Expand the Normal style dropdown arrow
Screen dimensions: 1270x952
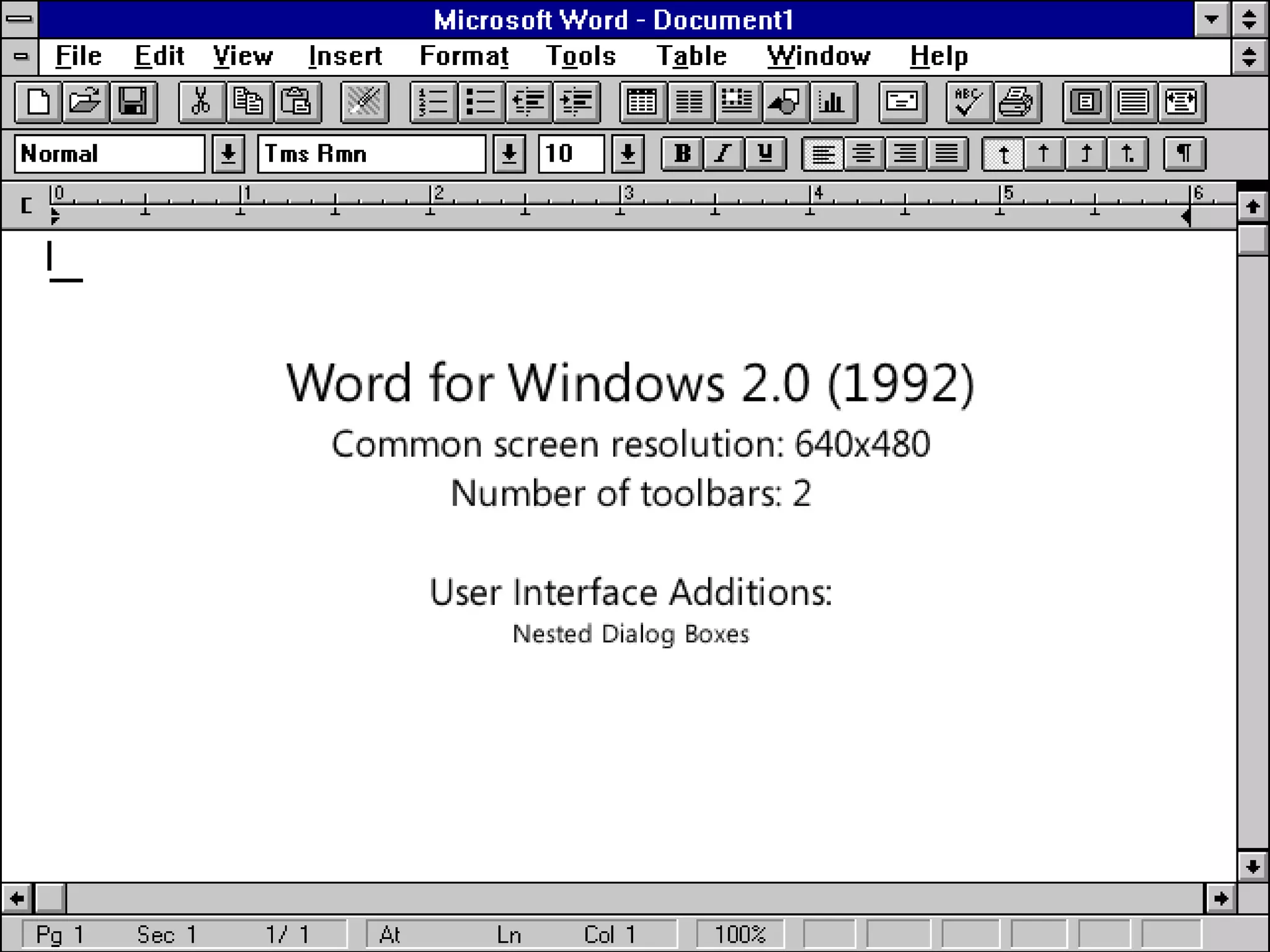[x=228, y=153]
